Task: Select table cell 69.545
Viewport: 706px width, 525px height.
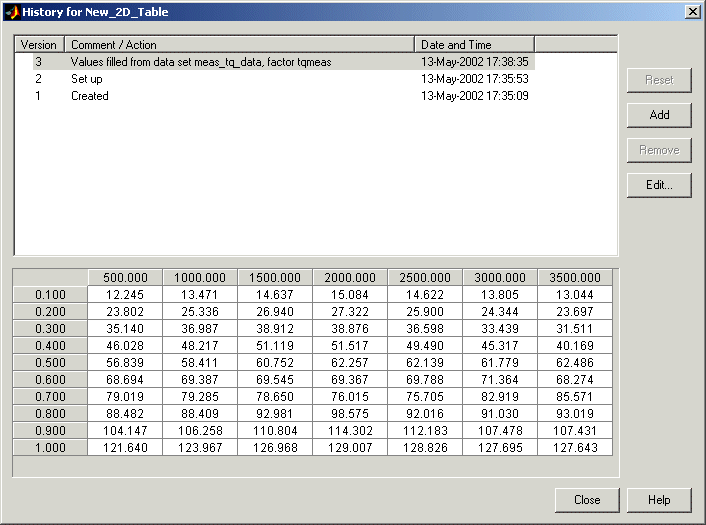Action: pos(275,380)
